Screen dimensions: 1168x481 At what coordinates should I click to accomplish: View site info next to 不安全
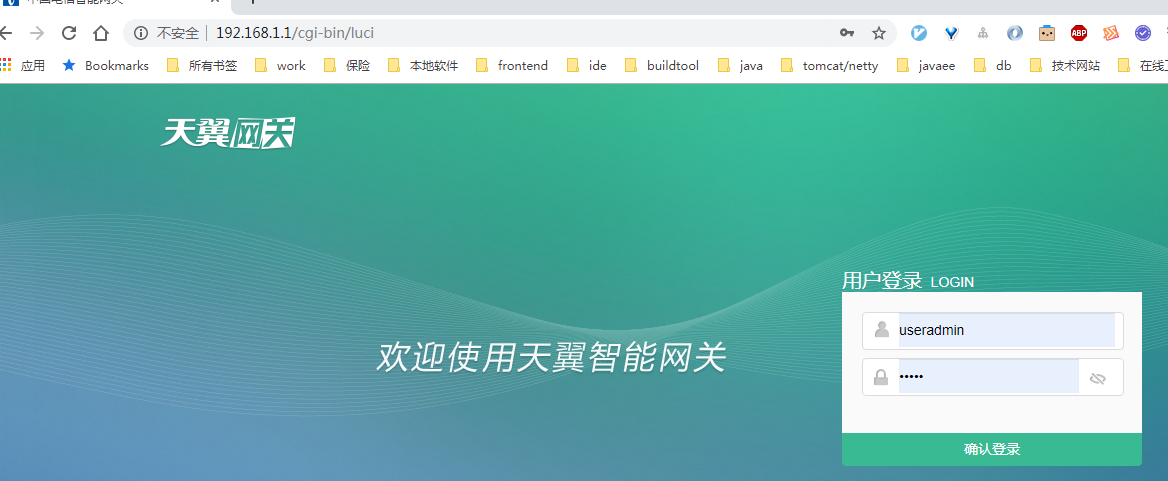[x=141, y=33]
